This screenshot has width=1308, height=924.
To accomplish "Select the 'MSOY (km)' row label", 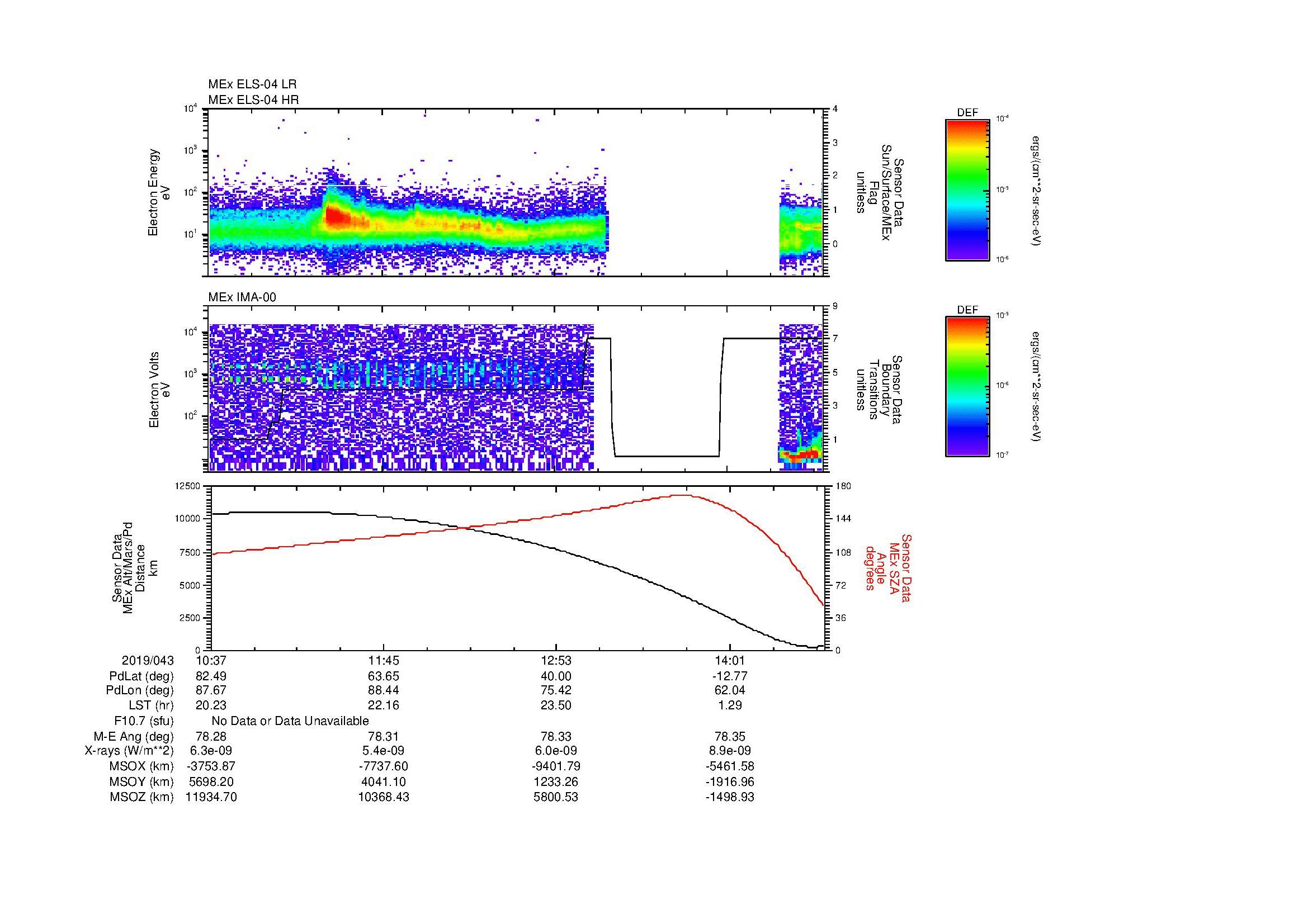I will click(x=142, y=782).
